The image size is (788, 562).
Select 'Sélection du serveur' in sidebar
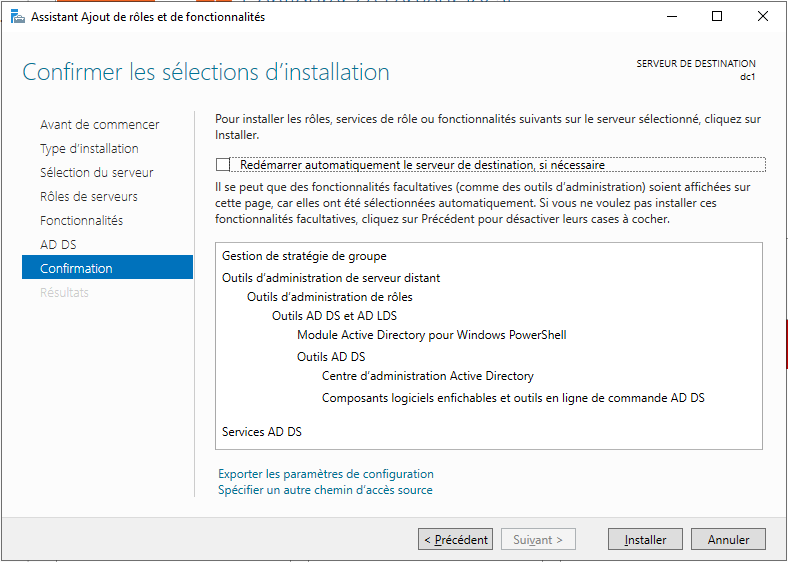(x=96, y=173)
